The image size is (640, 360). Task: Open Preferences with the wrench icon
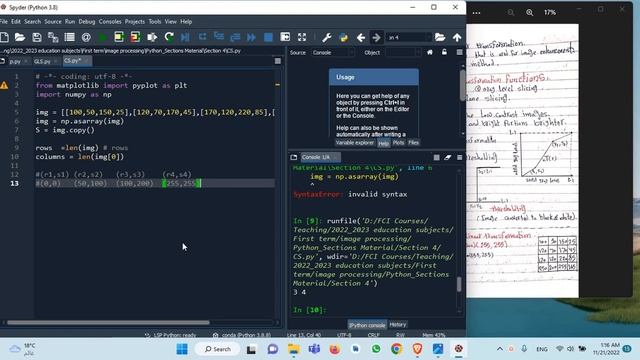point(327,38)
